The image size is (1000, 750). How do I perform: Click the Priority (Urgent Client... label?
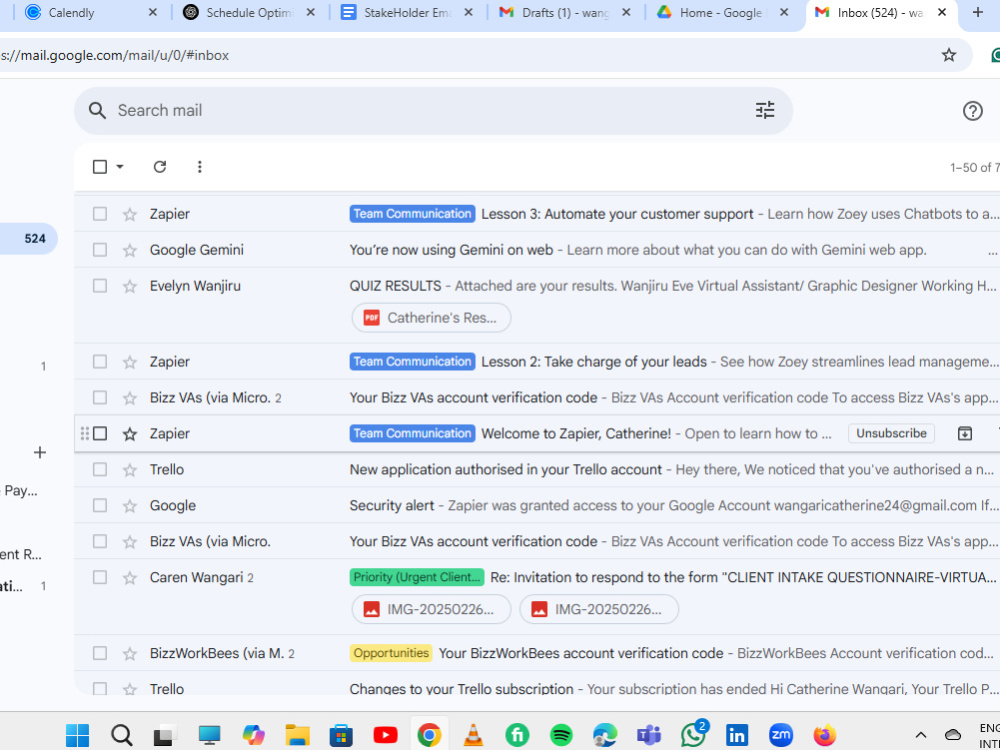tap(417, 577)
